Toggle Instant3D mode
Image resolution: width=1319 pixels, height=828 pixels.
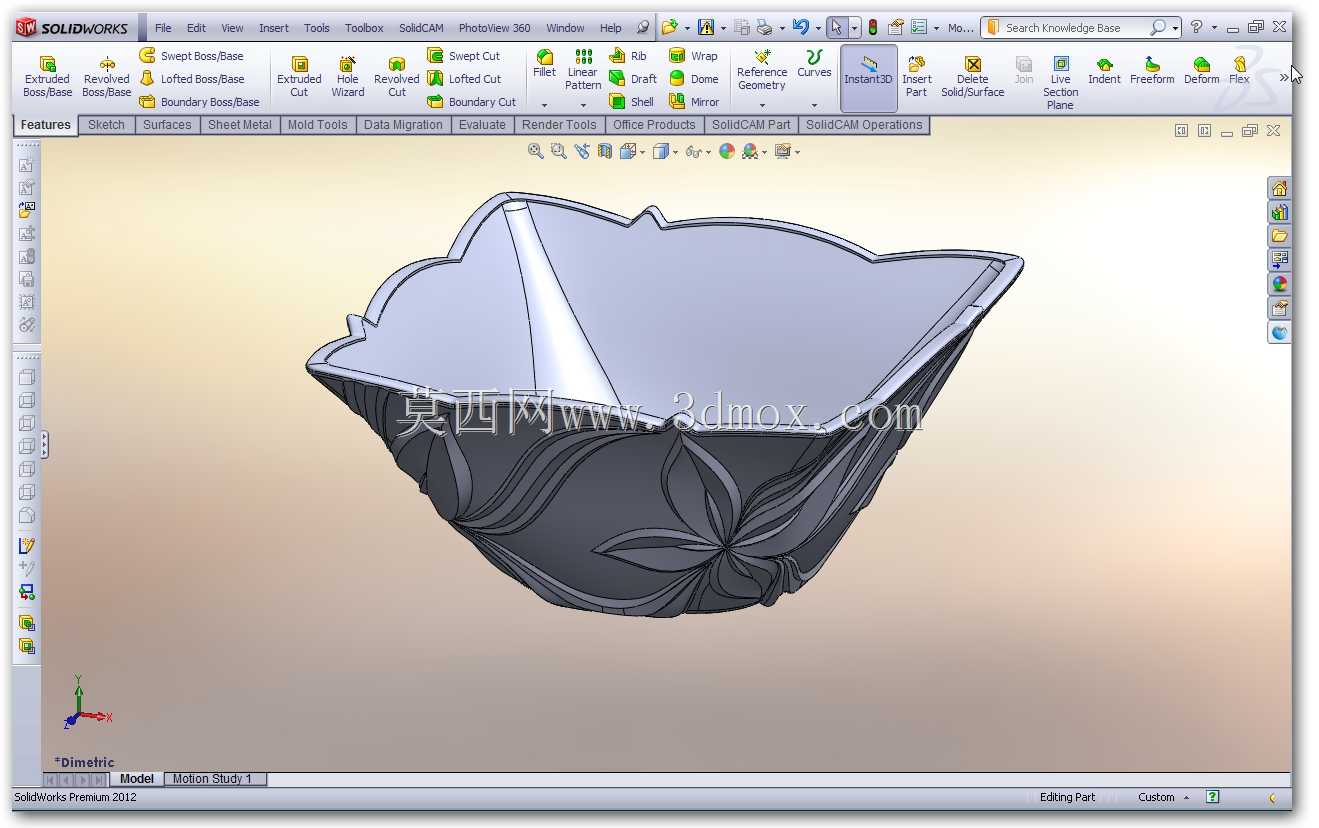(868, 77)
